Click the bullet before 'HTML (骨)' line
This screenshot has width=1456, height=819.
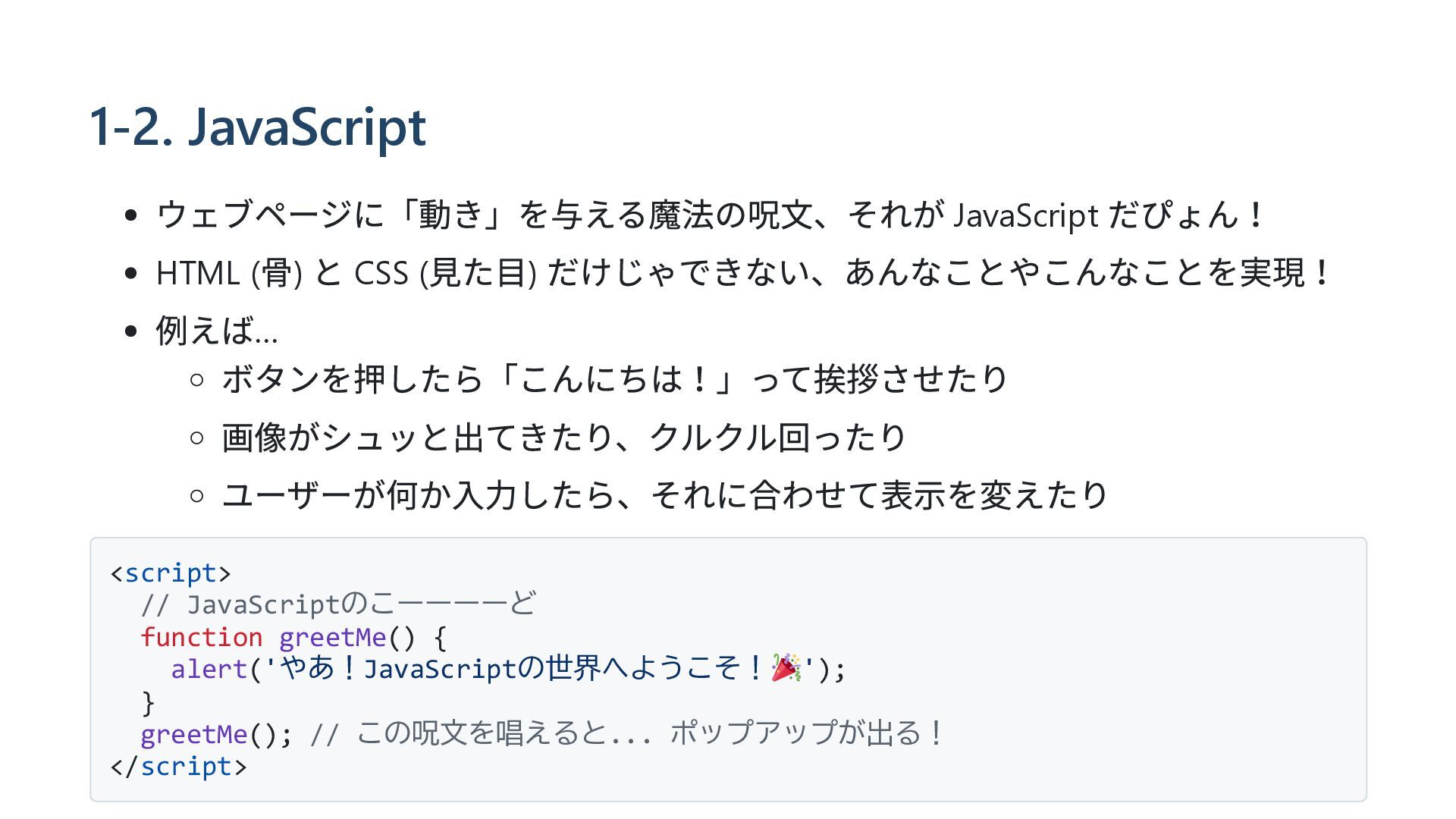point(131,273)
